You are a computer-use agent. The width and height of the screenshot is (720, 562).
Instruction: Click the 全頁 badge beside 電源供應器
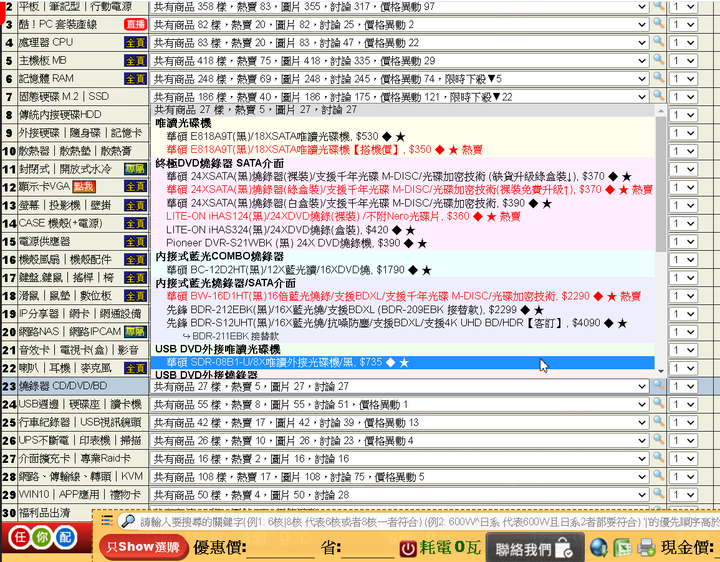(x=135, y=242)
